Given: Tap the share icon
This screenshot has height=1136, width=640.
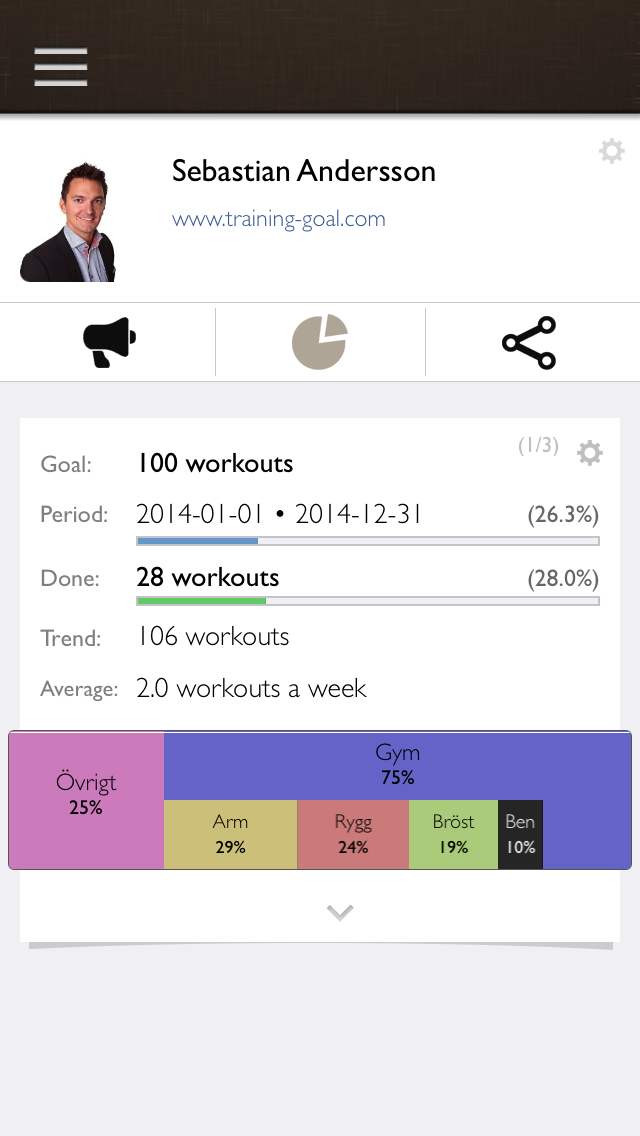Looking at the screenshot, I should [x=529, y=342].
